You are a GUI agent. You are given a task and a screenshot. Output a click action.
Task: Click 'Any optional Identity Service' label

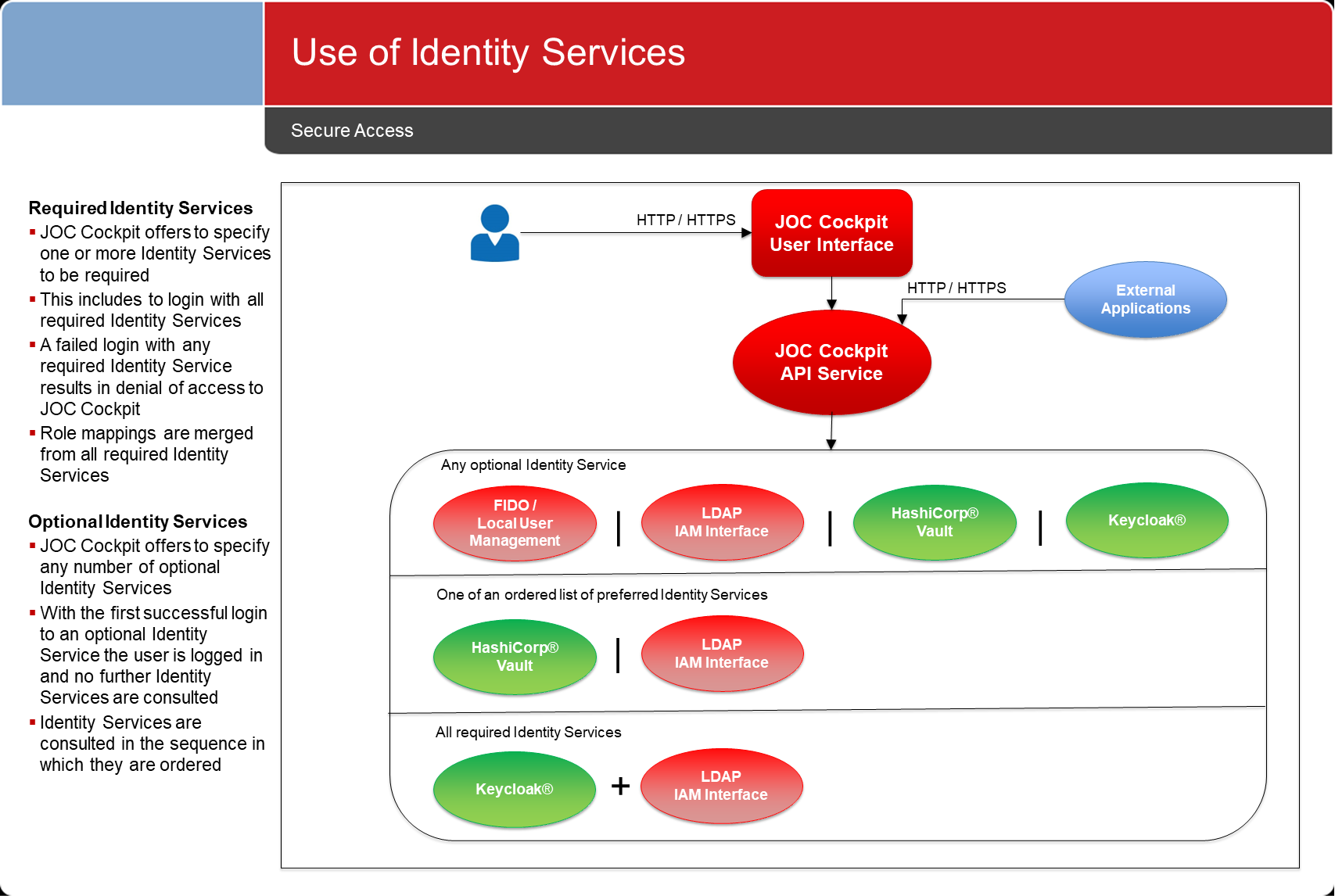click(x=533, y=465)
